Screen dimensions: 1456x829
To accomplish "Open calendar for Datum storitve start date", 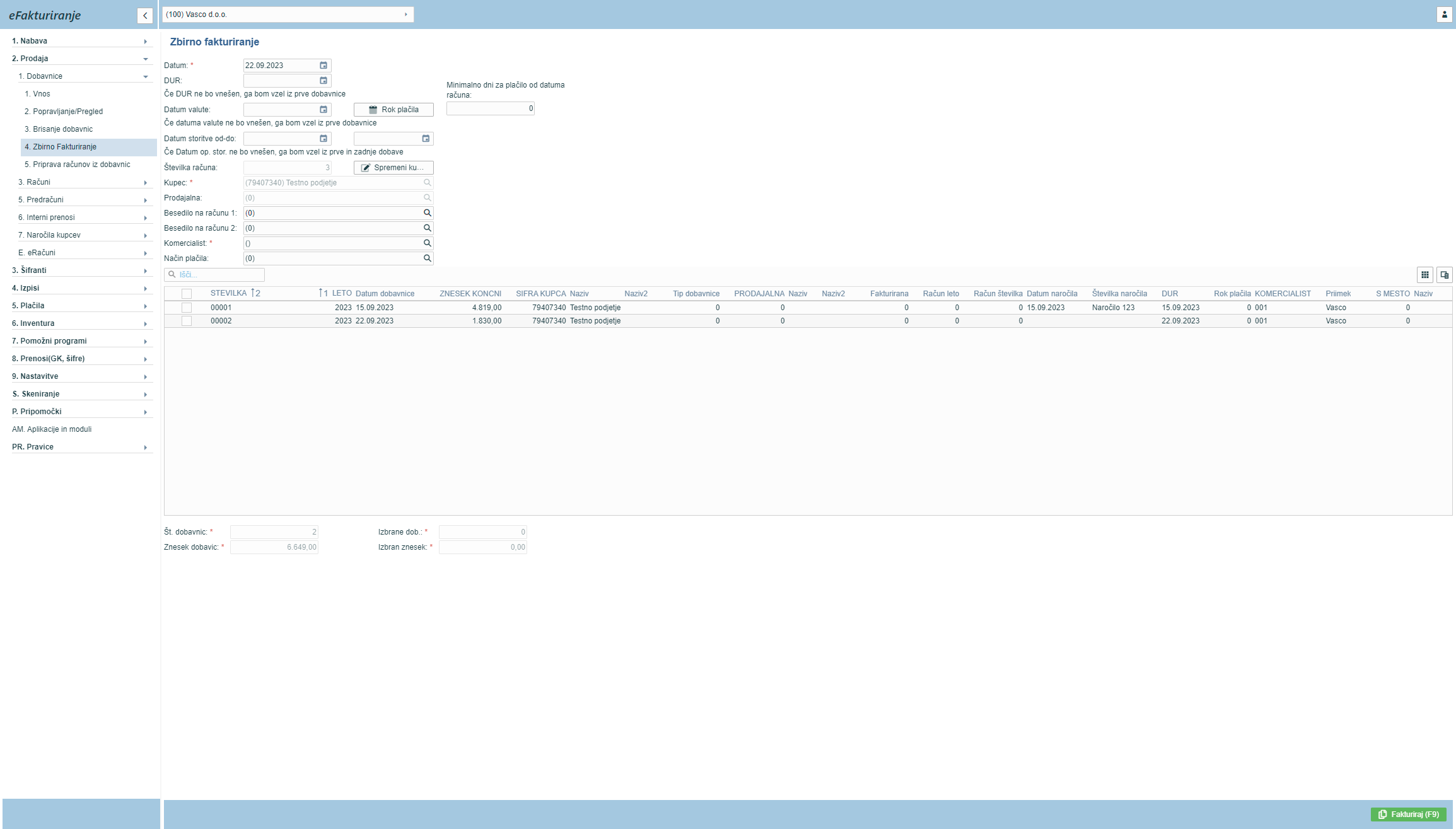I will pos(323,139).
